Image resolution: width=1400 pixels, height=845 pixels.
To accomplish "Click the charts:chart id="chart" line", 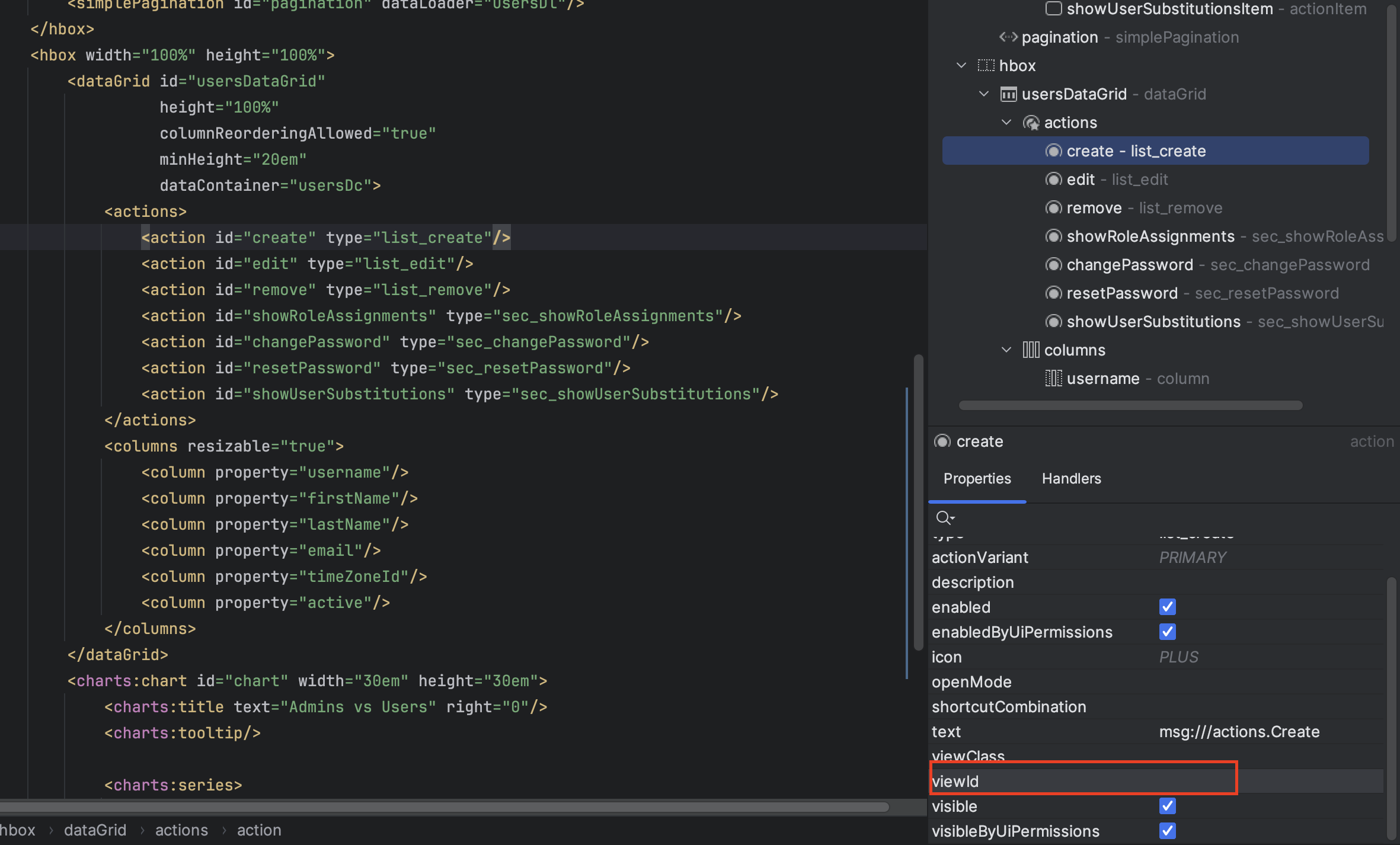I will coord(307,681).
